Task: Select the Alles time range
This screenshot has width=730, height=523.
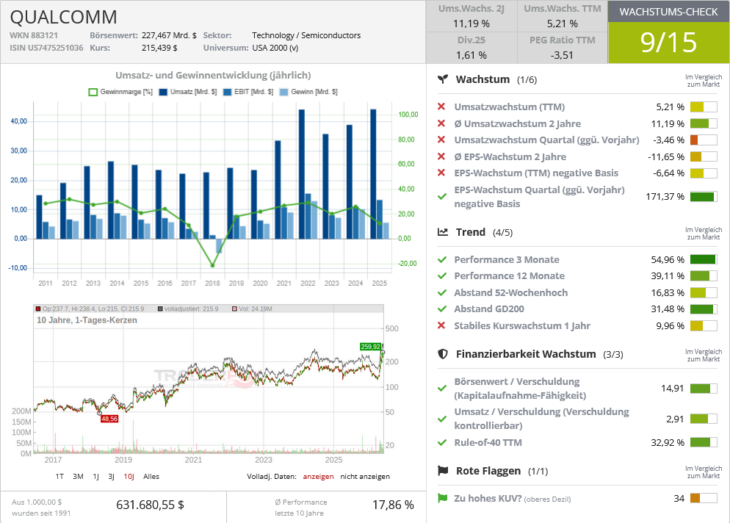Action: coord(151,476)
